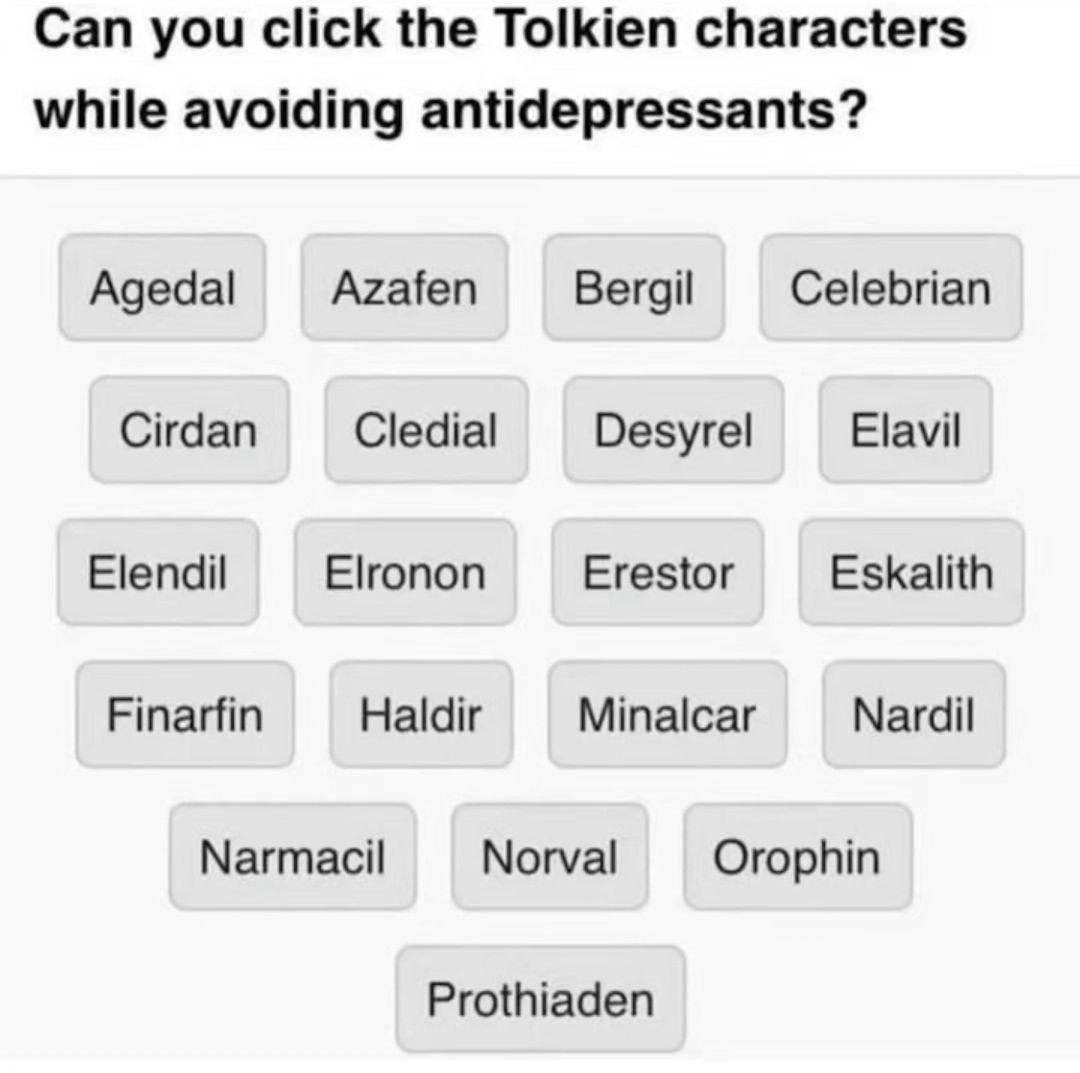
Task: Select the Prothiaden button
Action: 540,999
